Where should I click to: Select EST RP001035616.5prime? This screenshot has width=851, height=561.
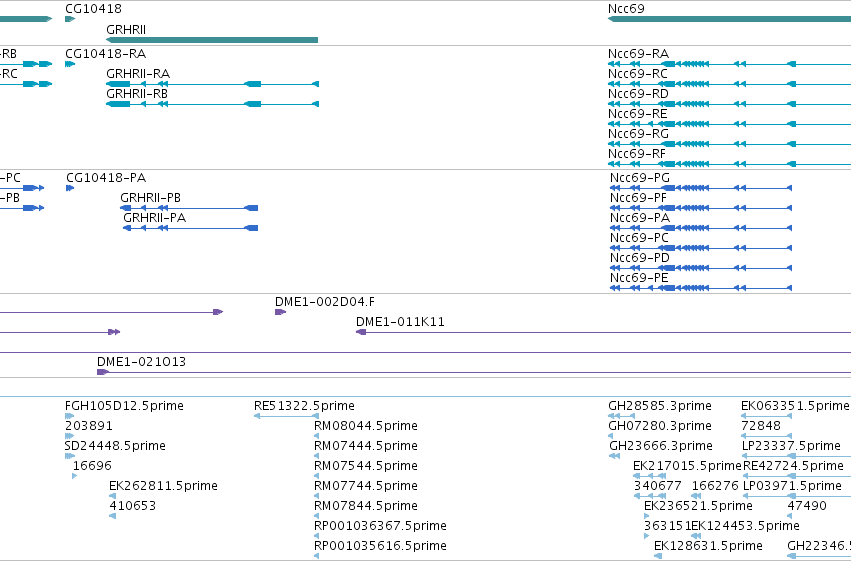tap(380, 546)
